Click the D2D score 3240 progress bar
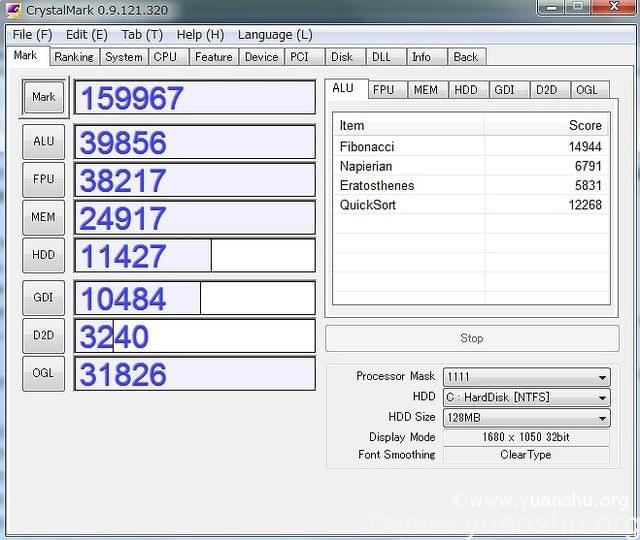This screenshot has width=640, height=540. 195,336
